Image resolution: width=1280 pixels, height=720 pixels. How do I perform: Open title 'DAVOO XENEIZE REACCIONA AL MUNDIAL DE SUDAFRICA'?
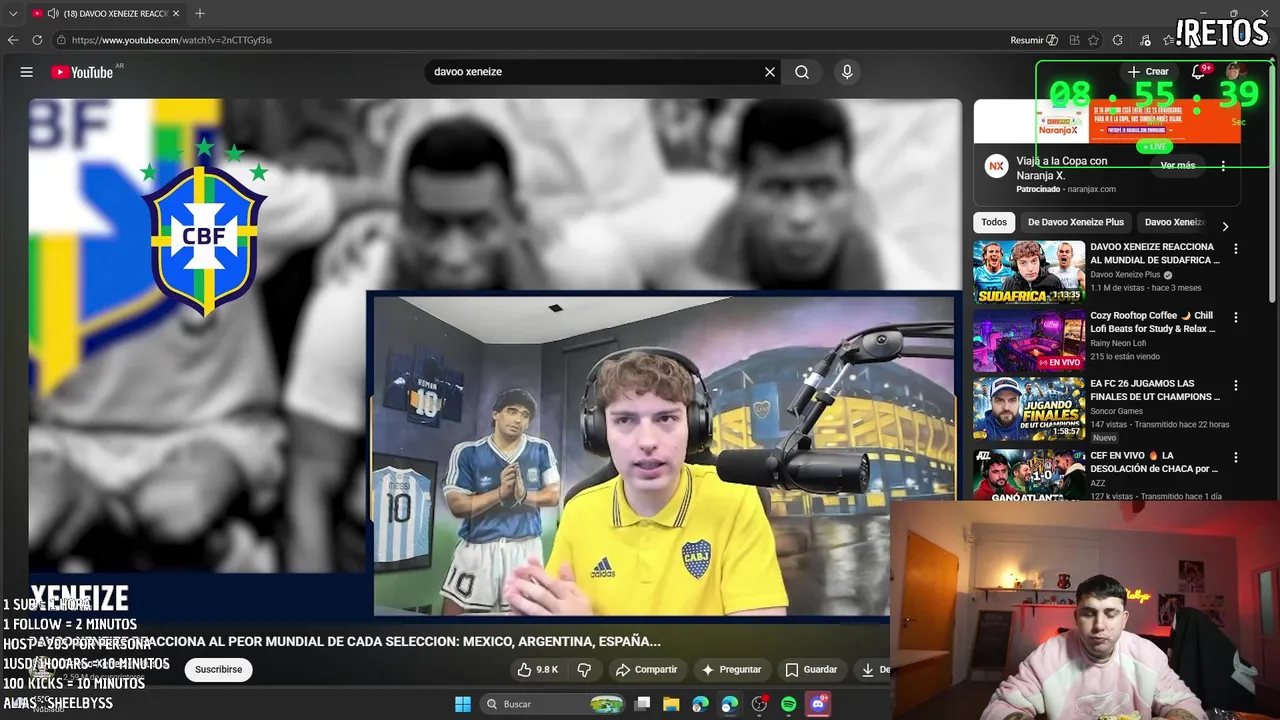click(x=1155, y=253)
